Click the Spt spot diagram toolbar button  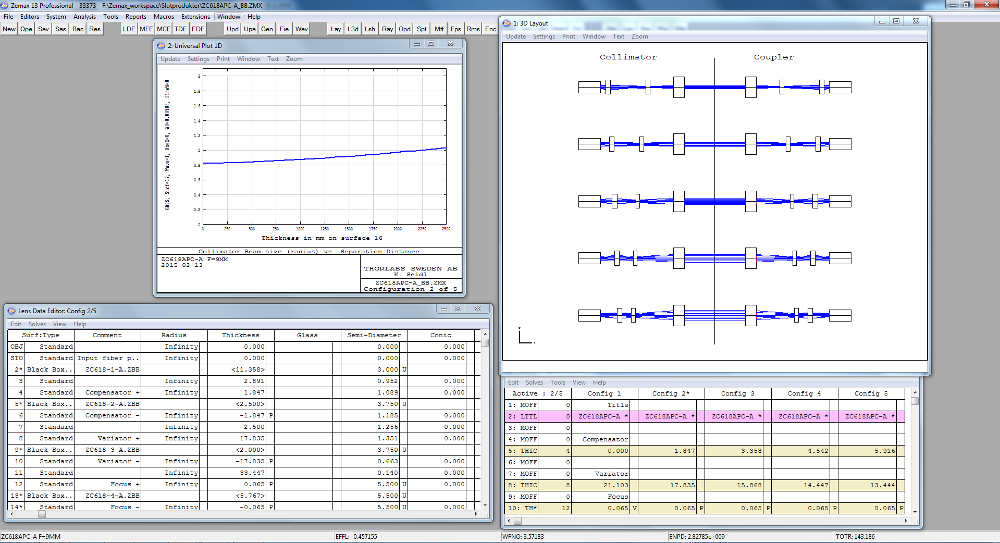pos(422,29)
